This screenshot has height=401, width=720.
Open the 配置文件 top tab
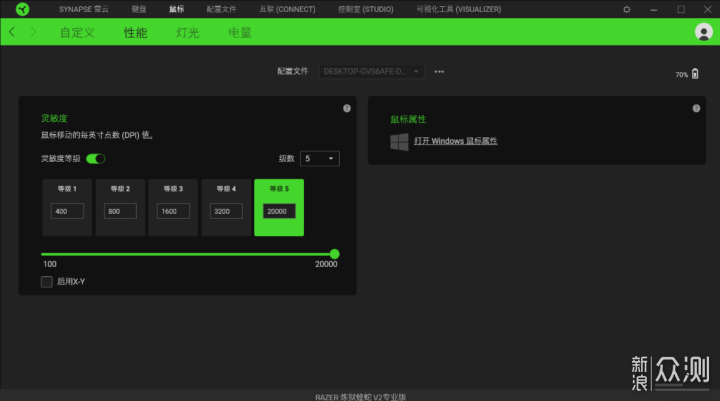click(x=221, y=9)
